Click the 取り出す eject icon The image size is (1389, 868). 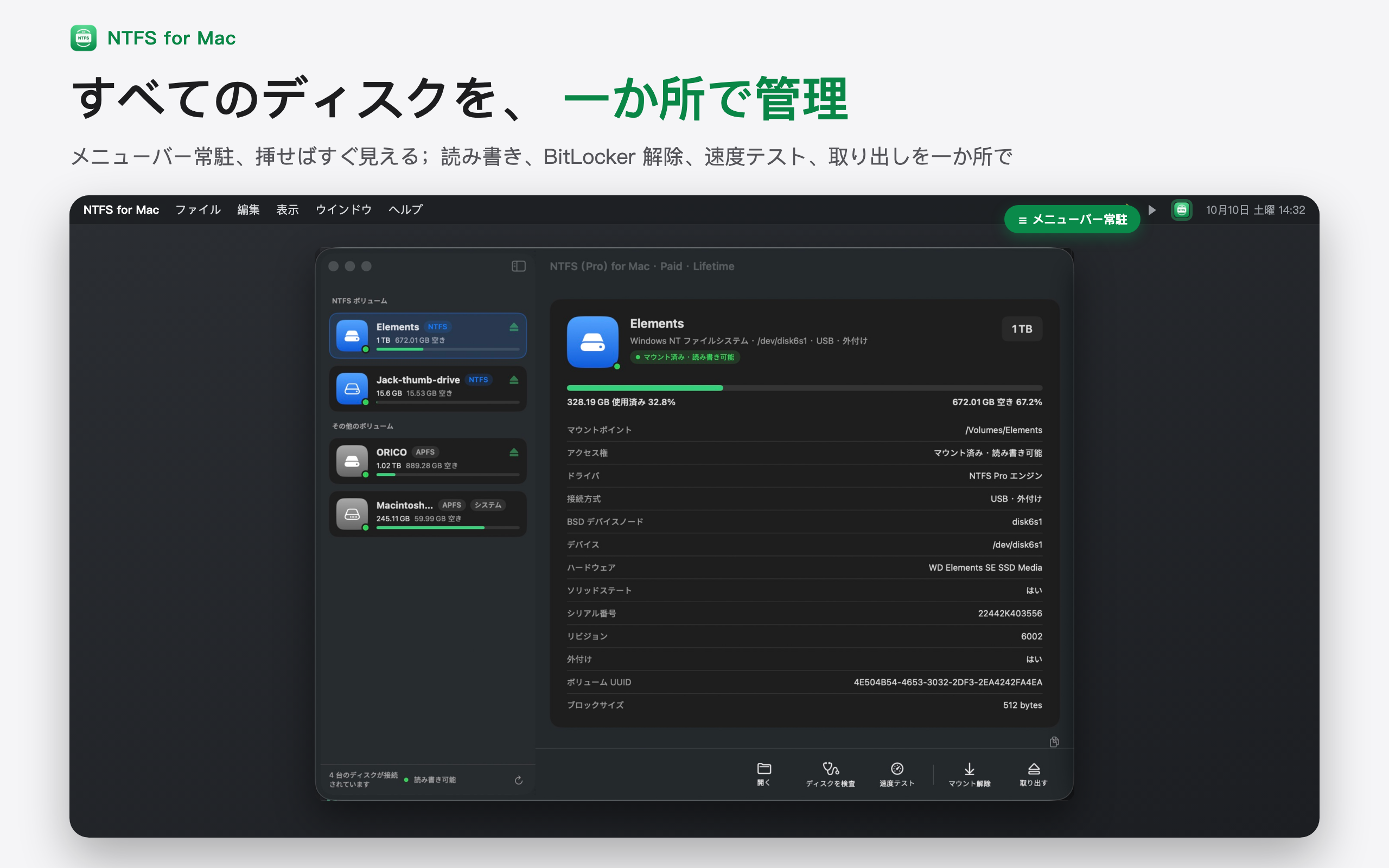pos(1034,769)
